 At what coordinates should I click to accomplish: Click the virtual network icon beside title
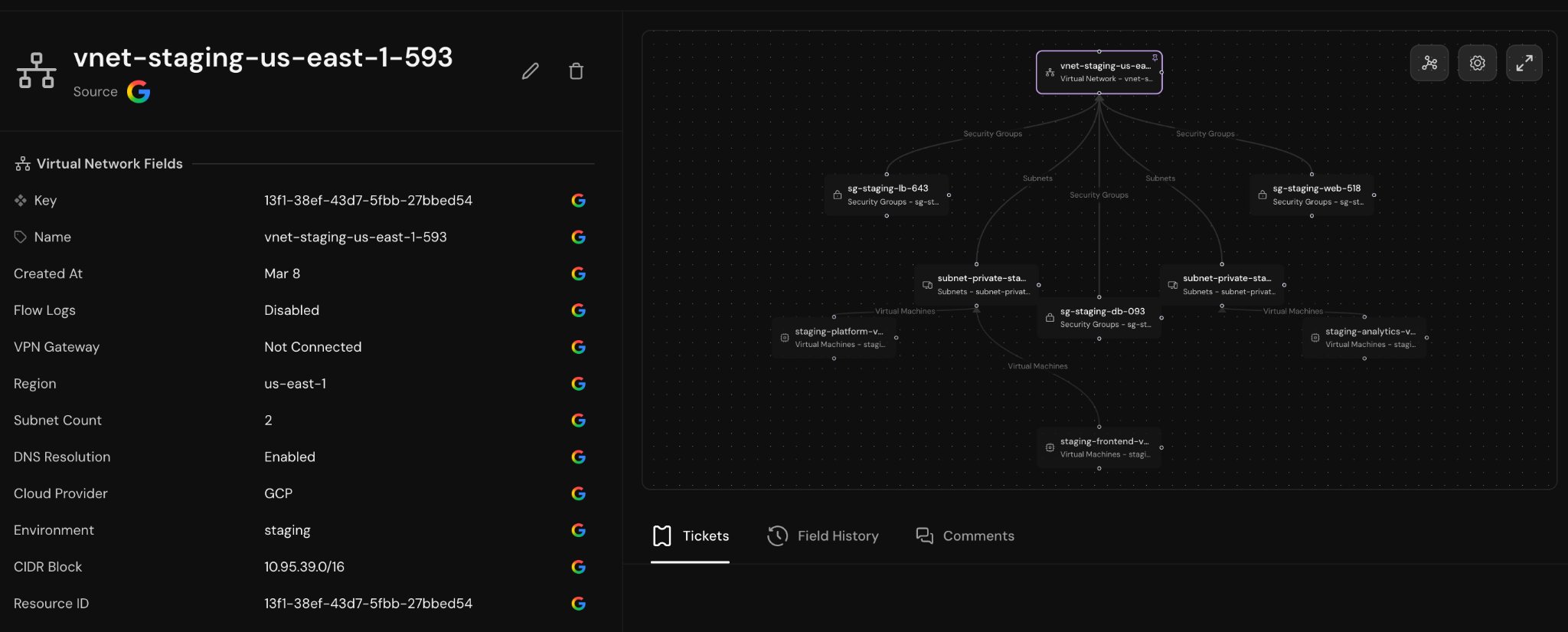[37, 70]
